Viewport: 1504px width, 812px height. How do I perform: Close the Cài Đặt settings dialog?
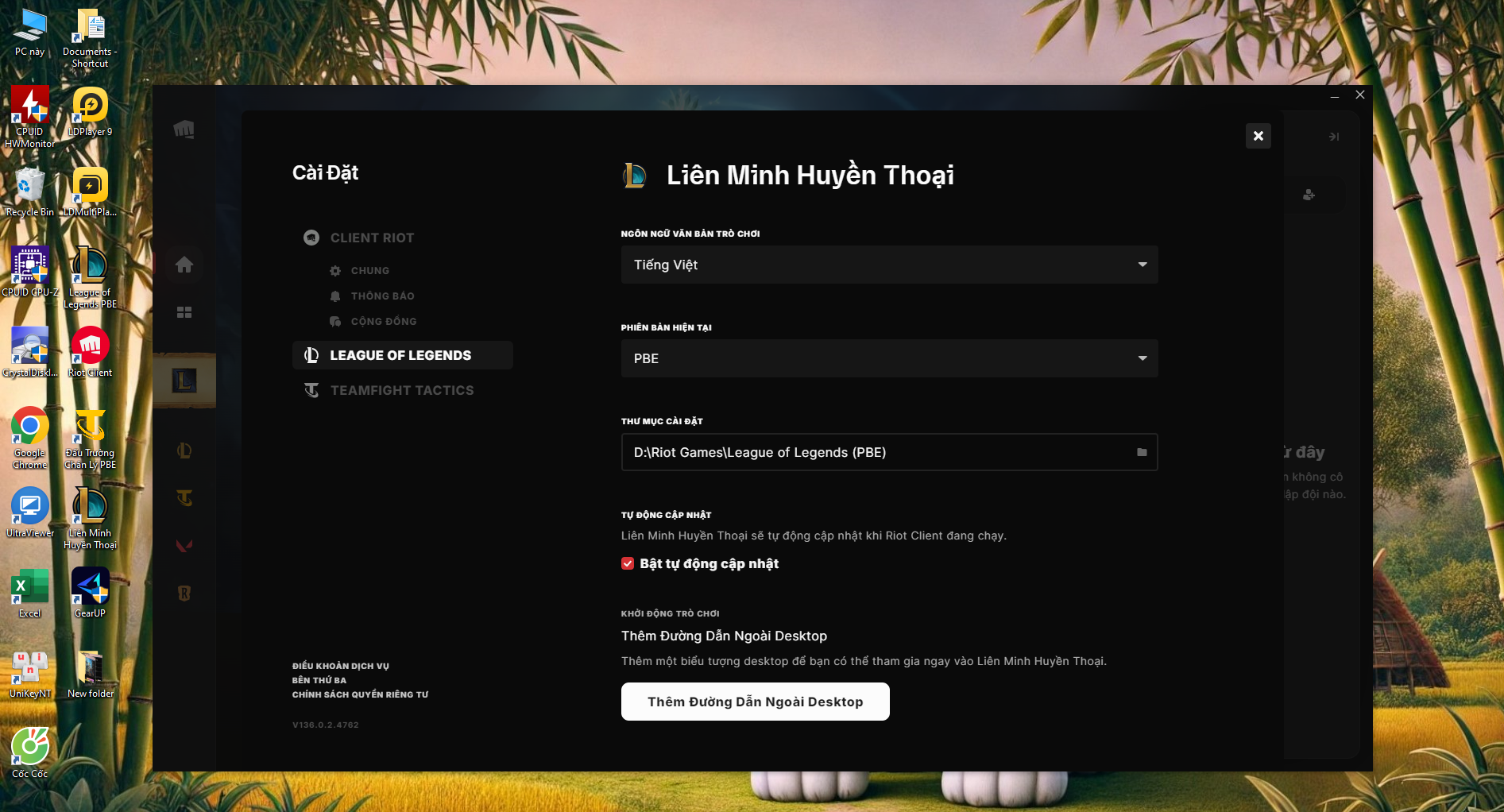pos(1258,136)
